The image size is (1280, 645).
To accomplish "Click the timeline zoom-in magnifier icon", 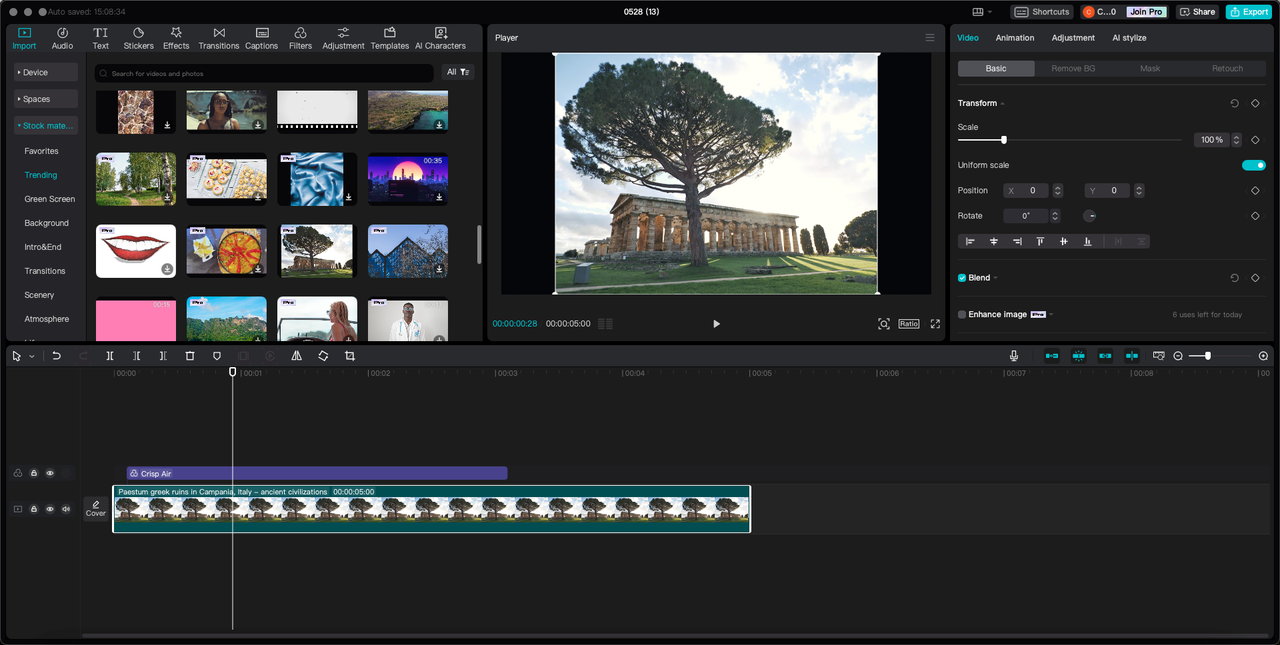I will tap(1263, 356).
